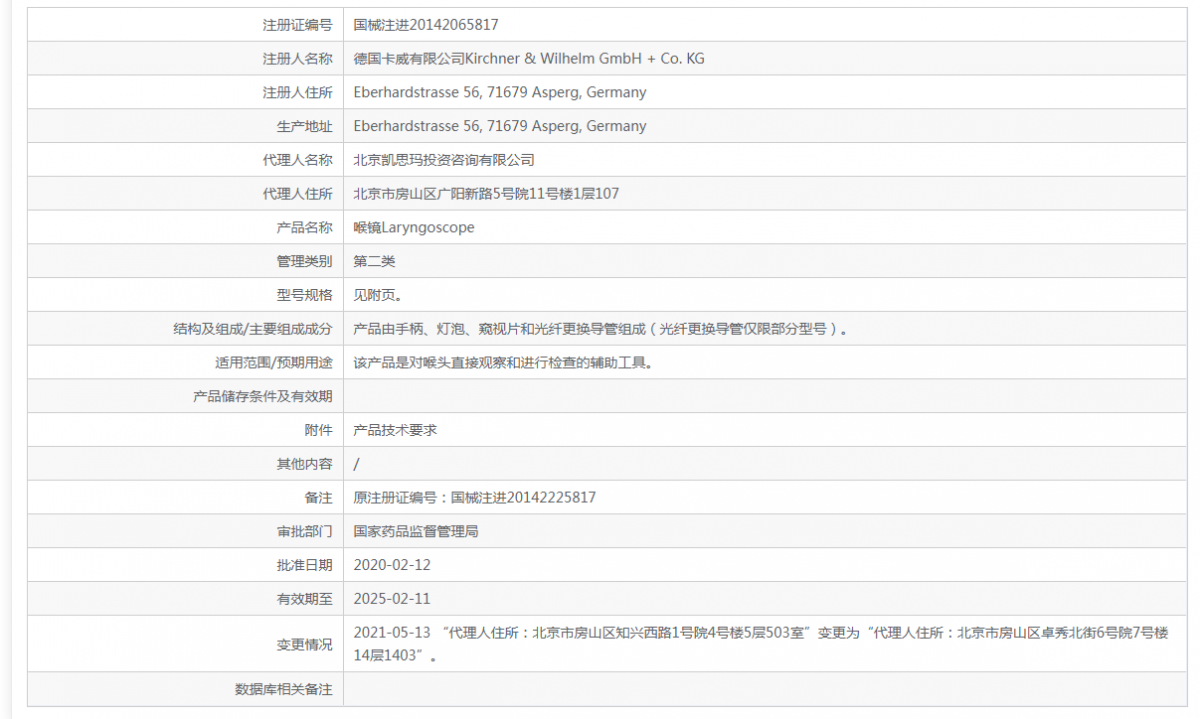Select product name 喉镜Laryngoscope
Image resolution: width=1200 pixels, height=719 pixels.
(x=414, y=228)
